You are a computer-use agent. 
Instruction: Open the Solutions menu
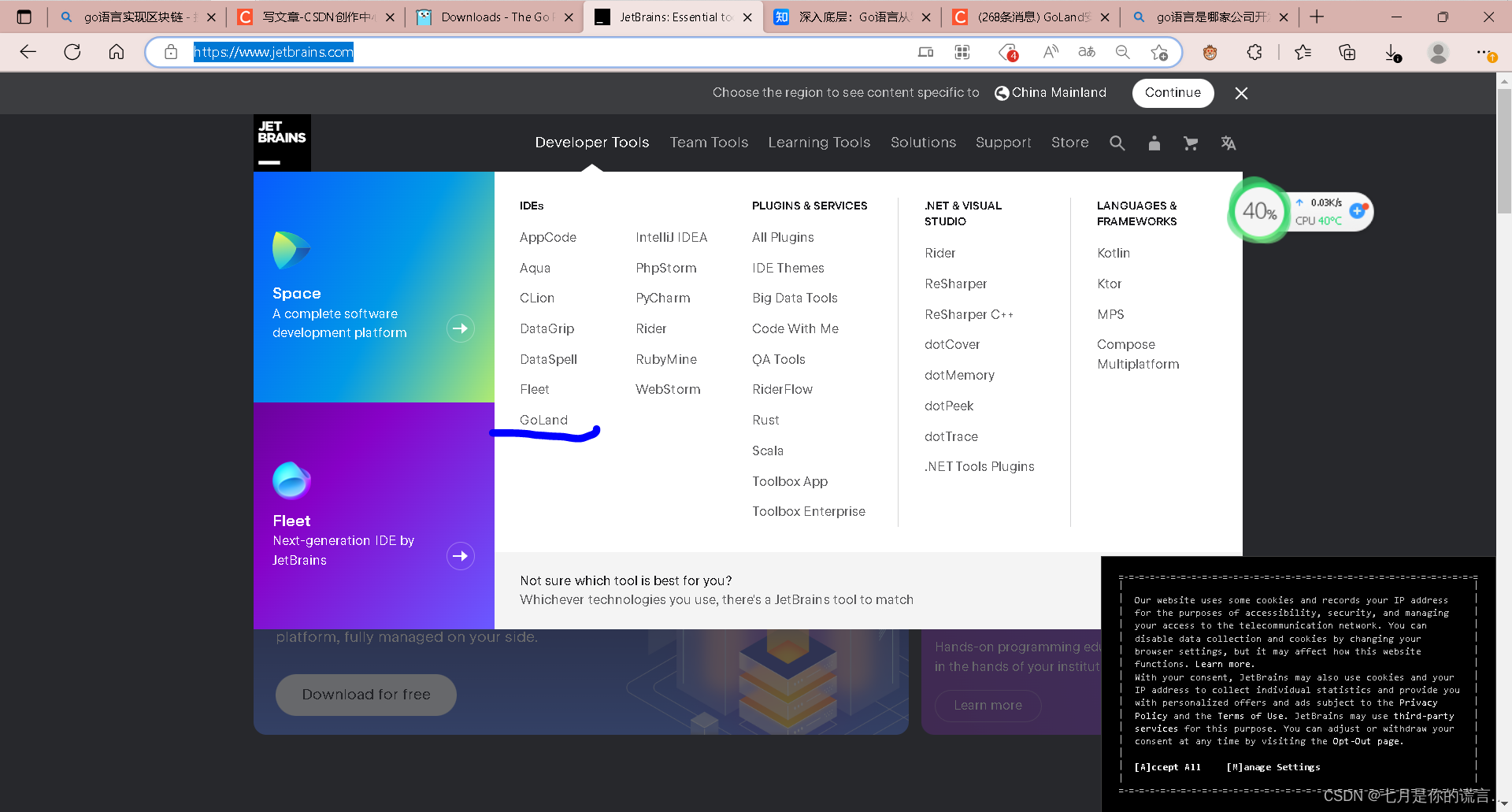923,143
